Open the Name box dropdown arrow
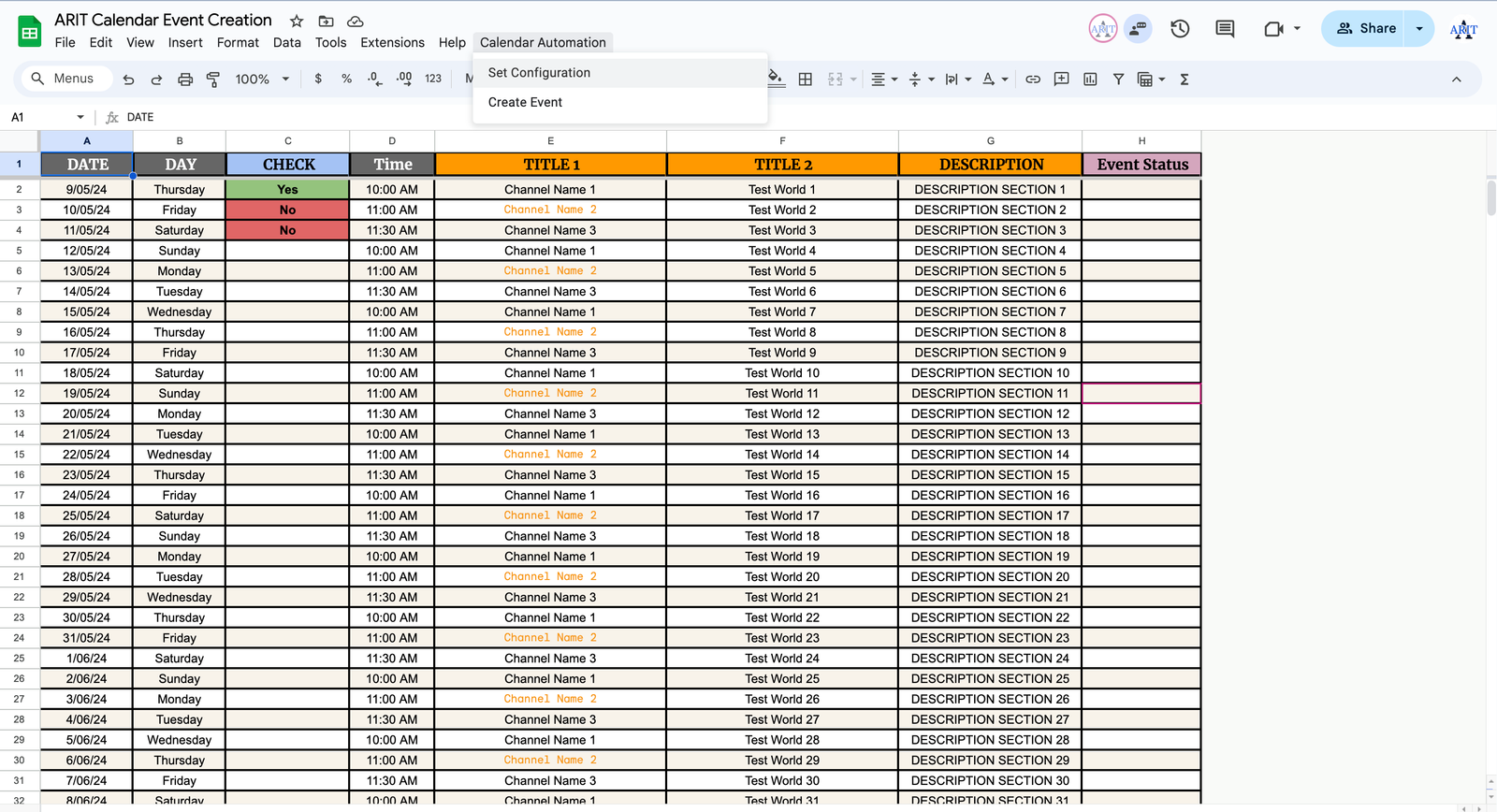This screenshot has height=812, width=1497. [80, 117]
